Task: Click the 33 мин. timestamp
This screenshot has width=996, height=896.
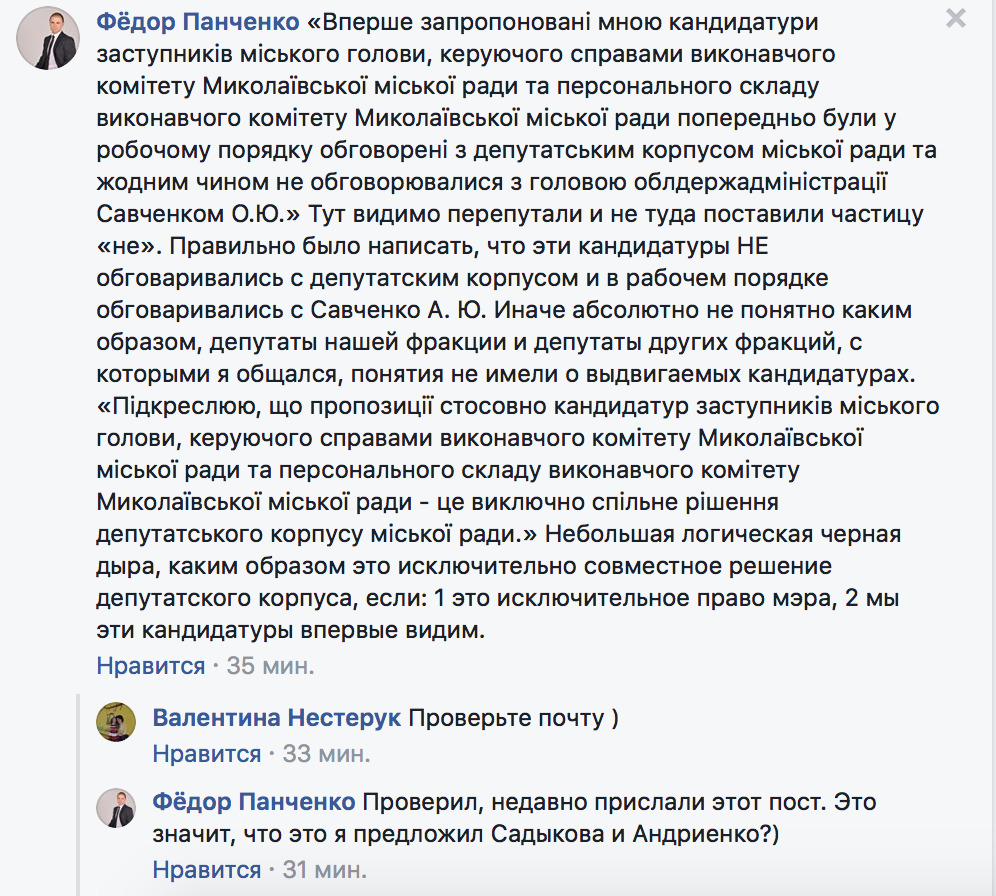Action: pyautogui.click(x=326, y=753)
